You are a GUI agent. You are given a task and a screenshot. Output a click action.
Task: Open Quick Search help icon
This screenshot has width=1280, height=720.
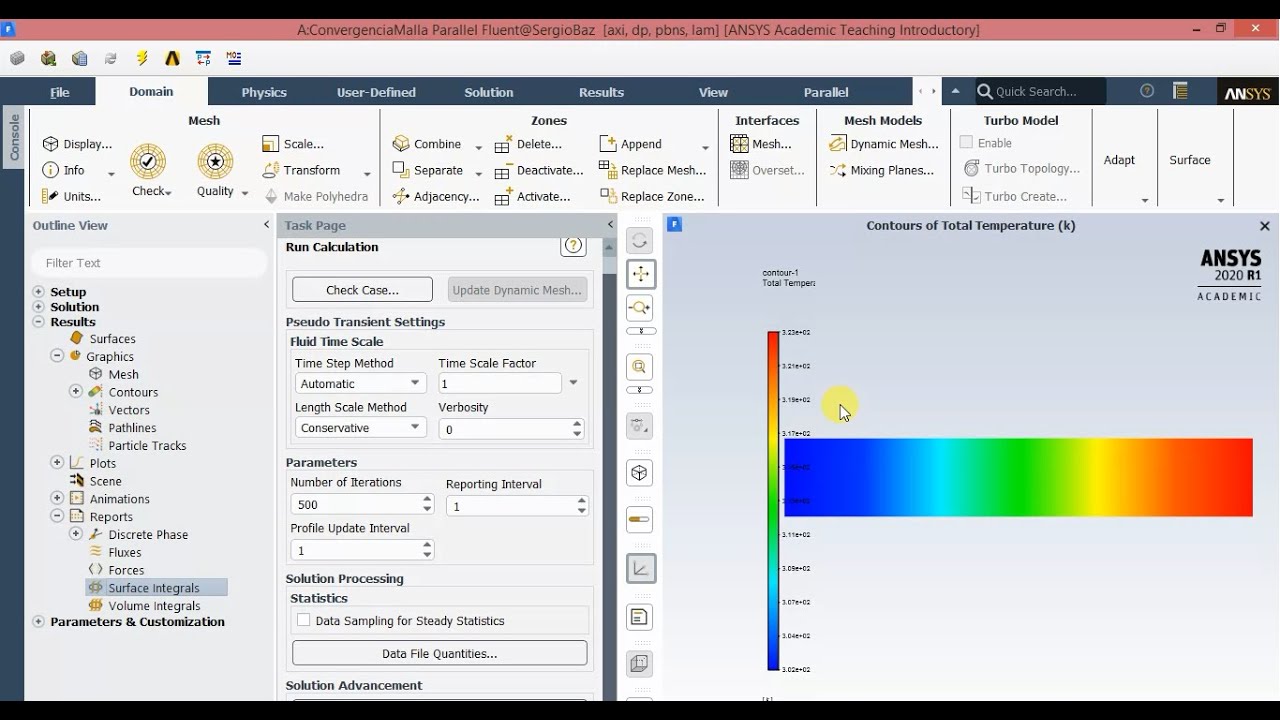pyautogui.click(x=1147, y=91)
